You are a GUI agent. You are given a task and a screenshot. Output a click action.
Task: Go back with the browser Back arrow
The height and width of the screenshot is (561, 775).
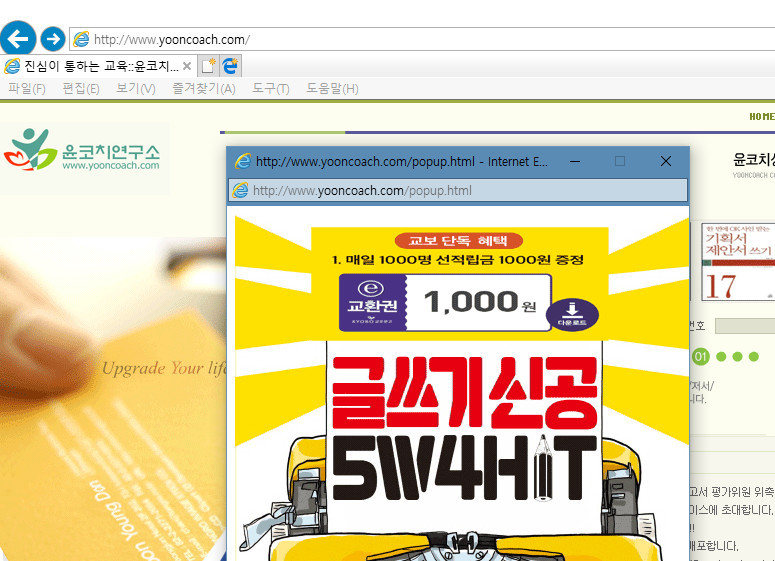point(18,38)
